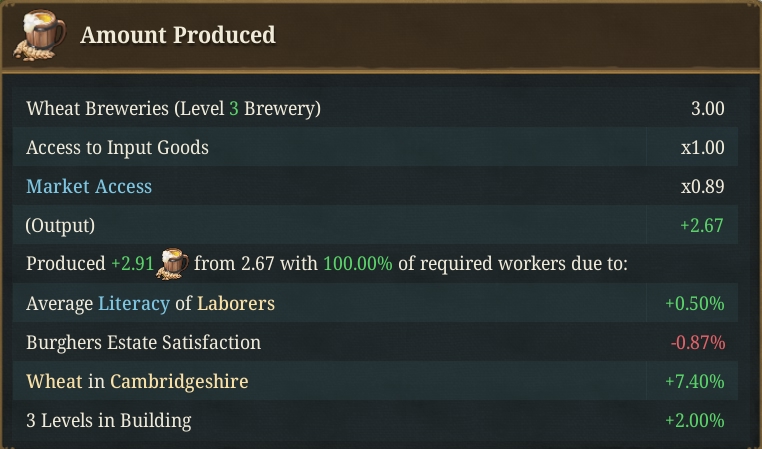
Task: Open the Market Access link
Action: click(89, 187)
